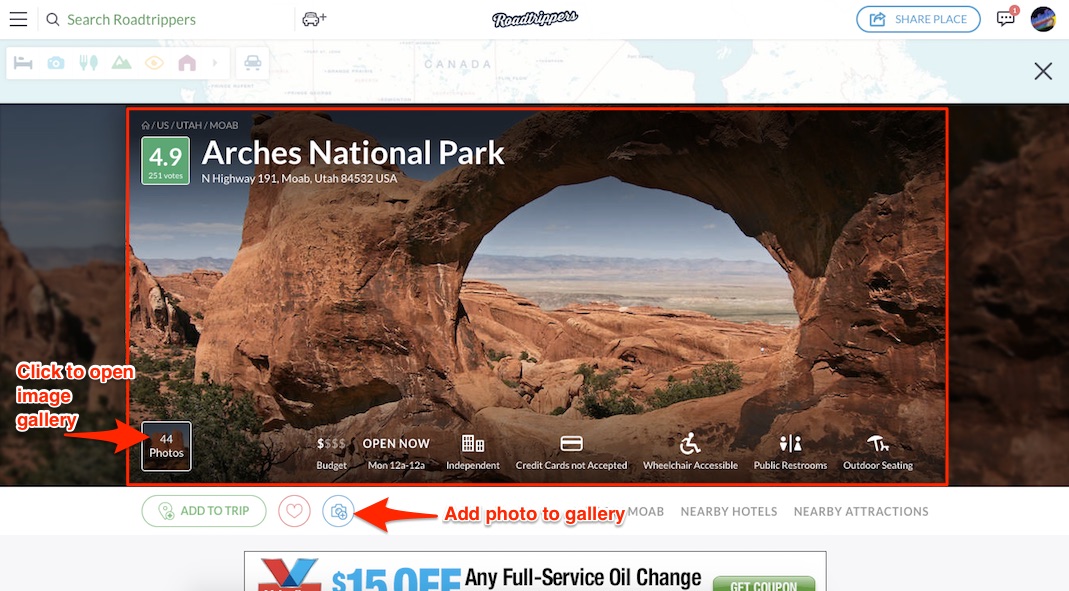Click the add vehicle icon
This screenshot has width=1069, height=591.
click(314, 19)
